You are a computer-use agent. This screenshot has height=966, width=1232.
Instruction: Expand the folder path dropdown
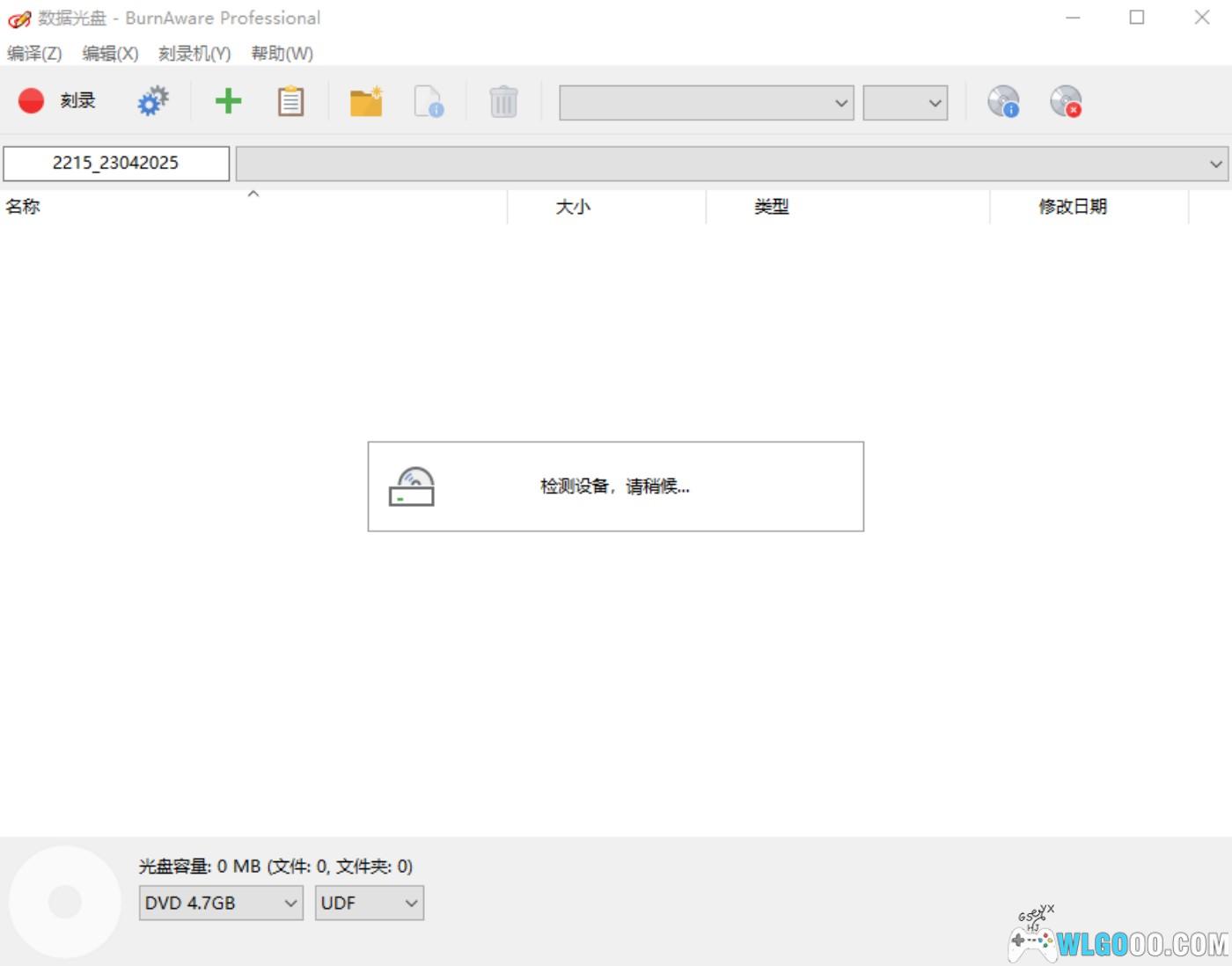pyautogui.click(x=731, y=164)
